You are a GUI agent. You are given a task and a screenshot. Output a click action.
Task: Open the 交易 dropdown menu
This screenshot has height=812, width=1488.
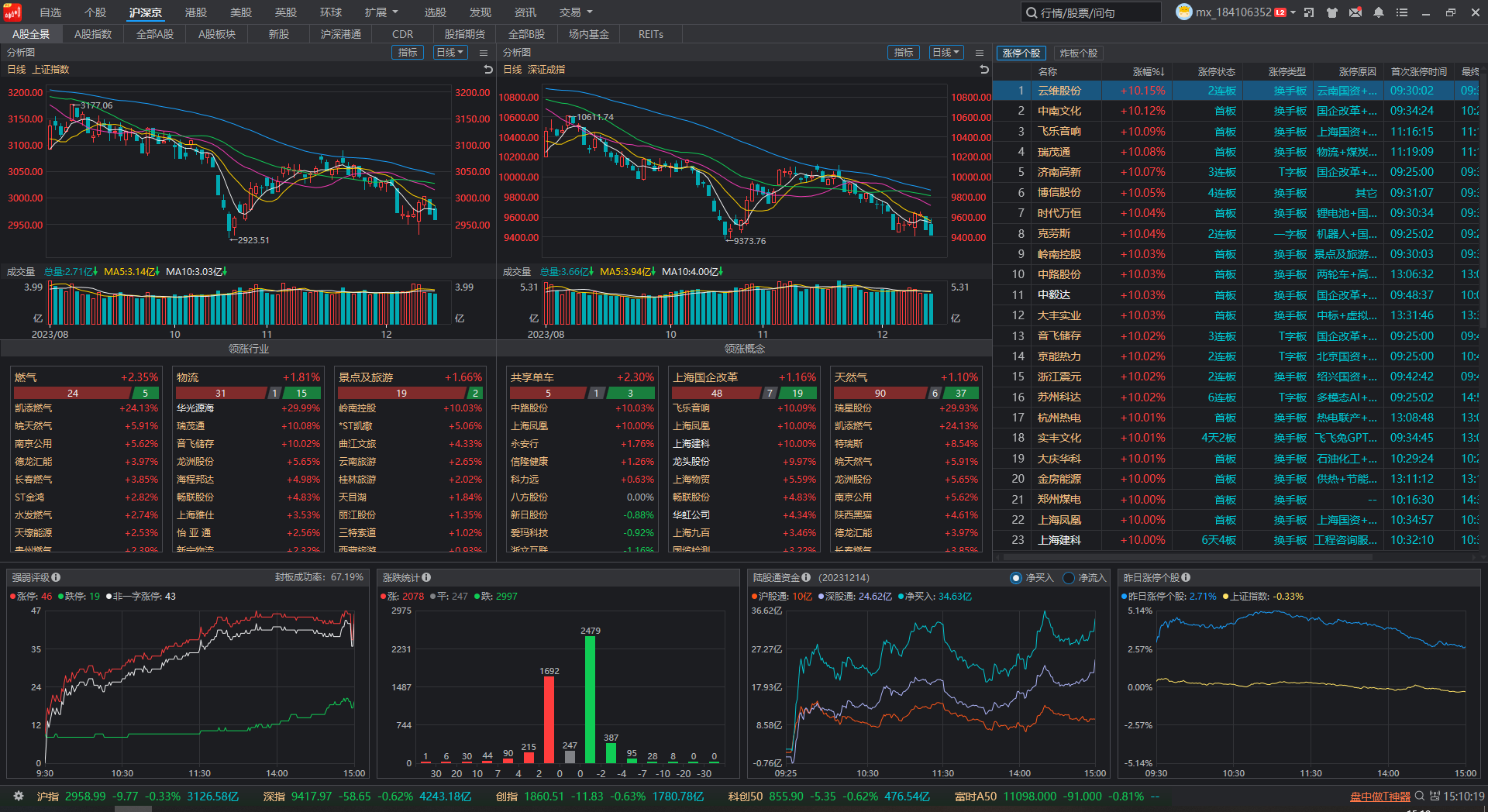click(576, 12)
